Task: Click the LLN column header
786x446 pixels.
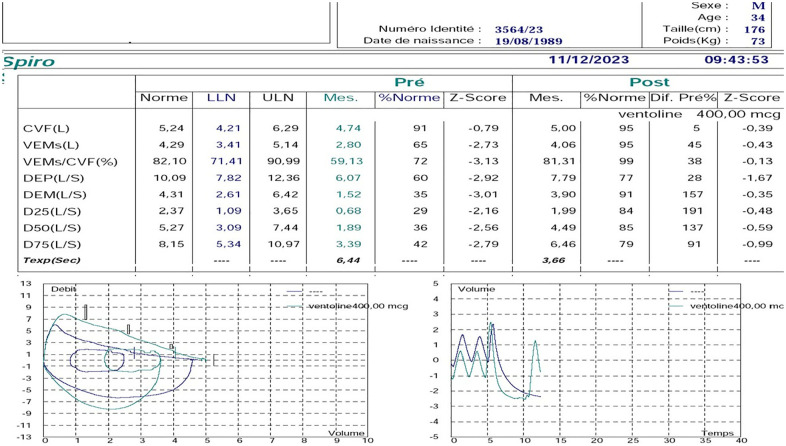Action: point(220,97)
